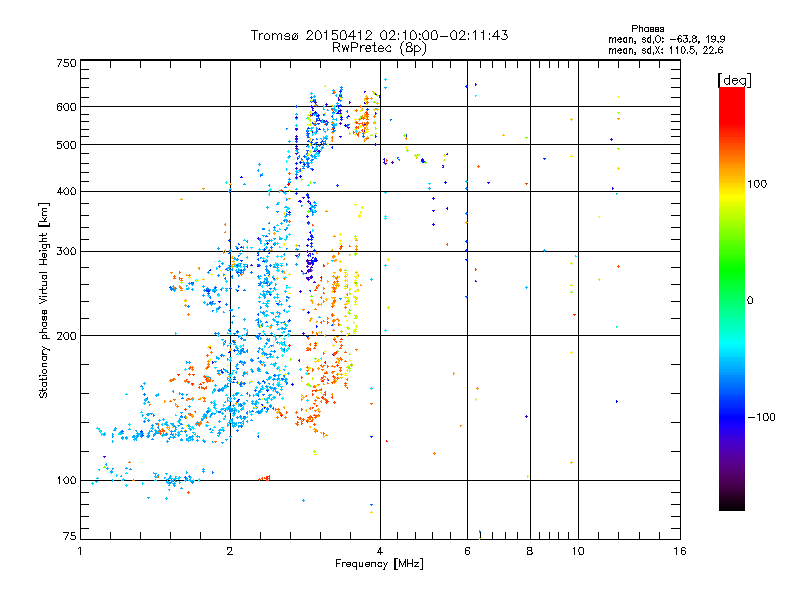This screenshot has width=800, height=600.
Task: Click the colorbar at the 0 level
Action: tap(732, 300)
